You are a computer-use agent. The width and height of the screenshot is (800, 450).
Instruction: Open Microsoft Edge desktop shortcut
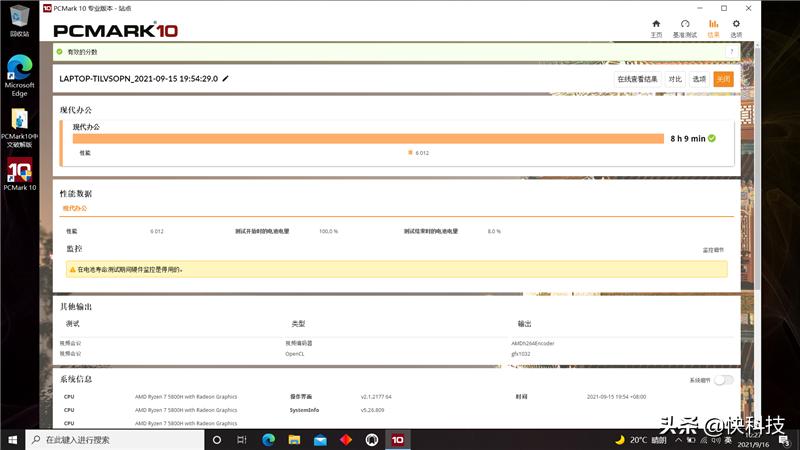click(x=19, y=75)
